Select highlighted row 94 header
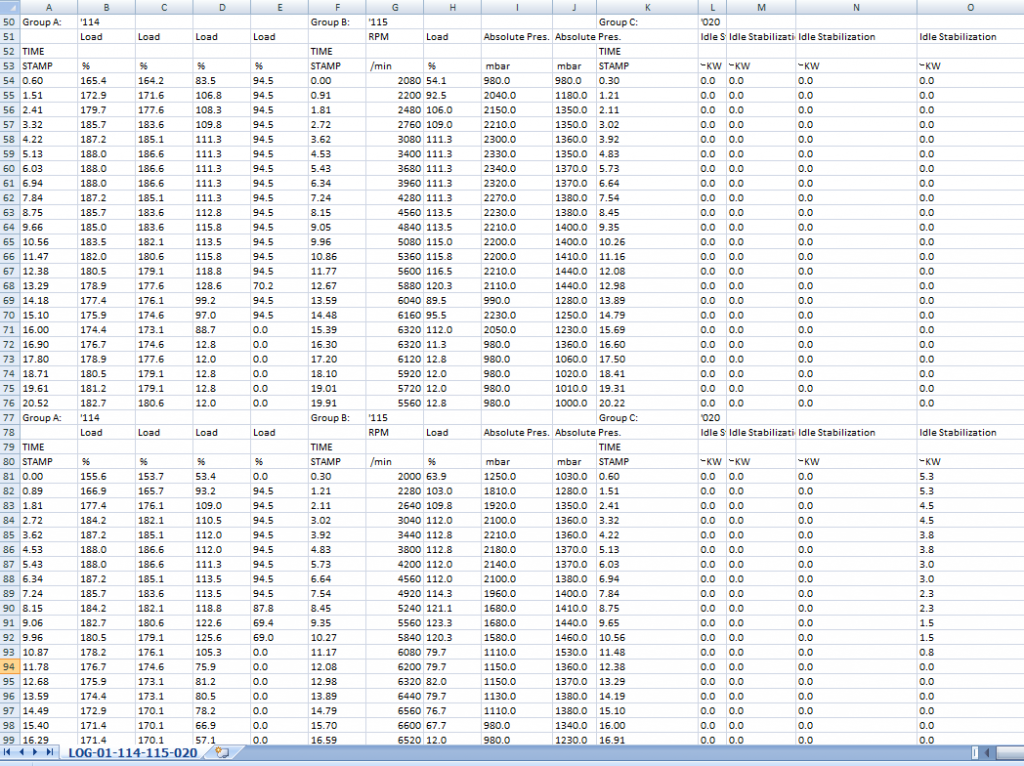 click(9, 667)
